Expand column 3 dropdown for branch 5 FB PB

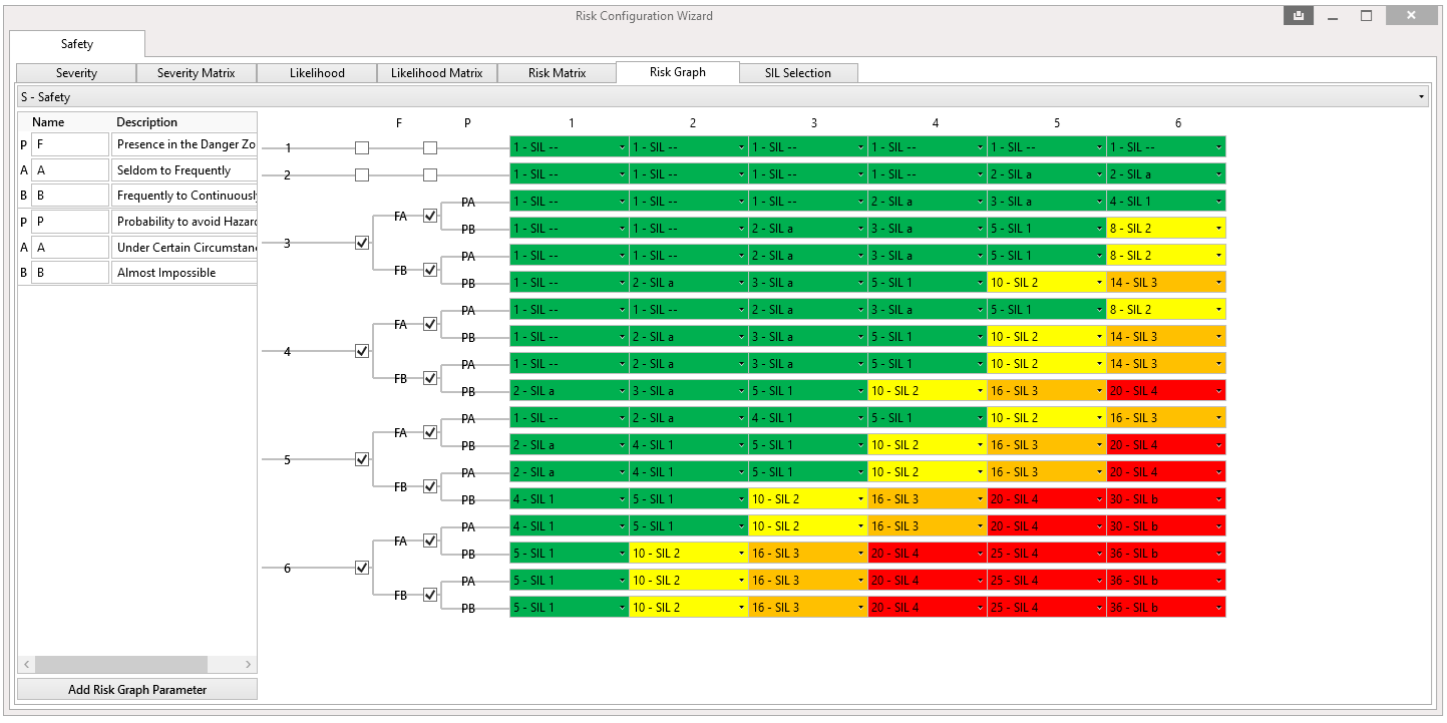click(808, 498)
